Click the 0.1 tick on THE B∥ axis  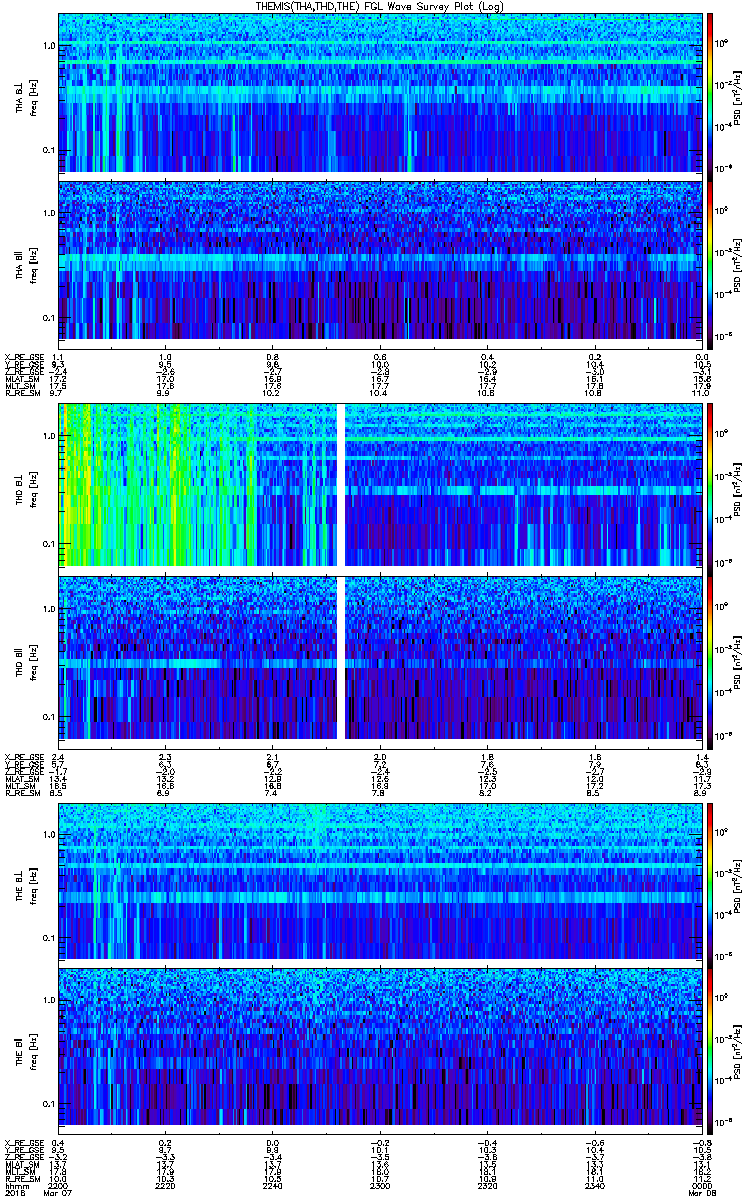pyautogui.click(x=49, y=1103)
